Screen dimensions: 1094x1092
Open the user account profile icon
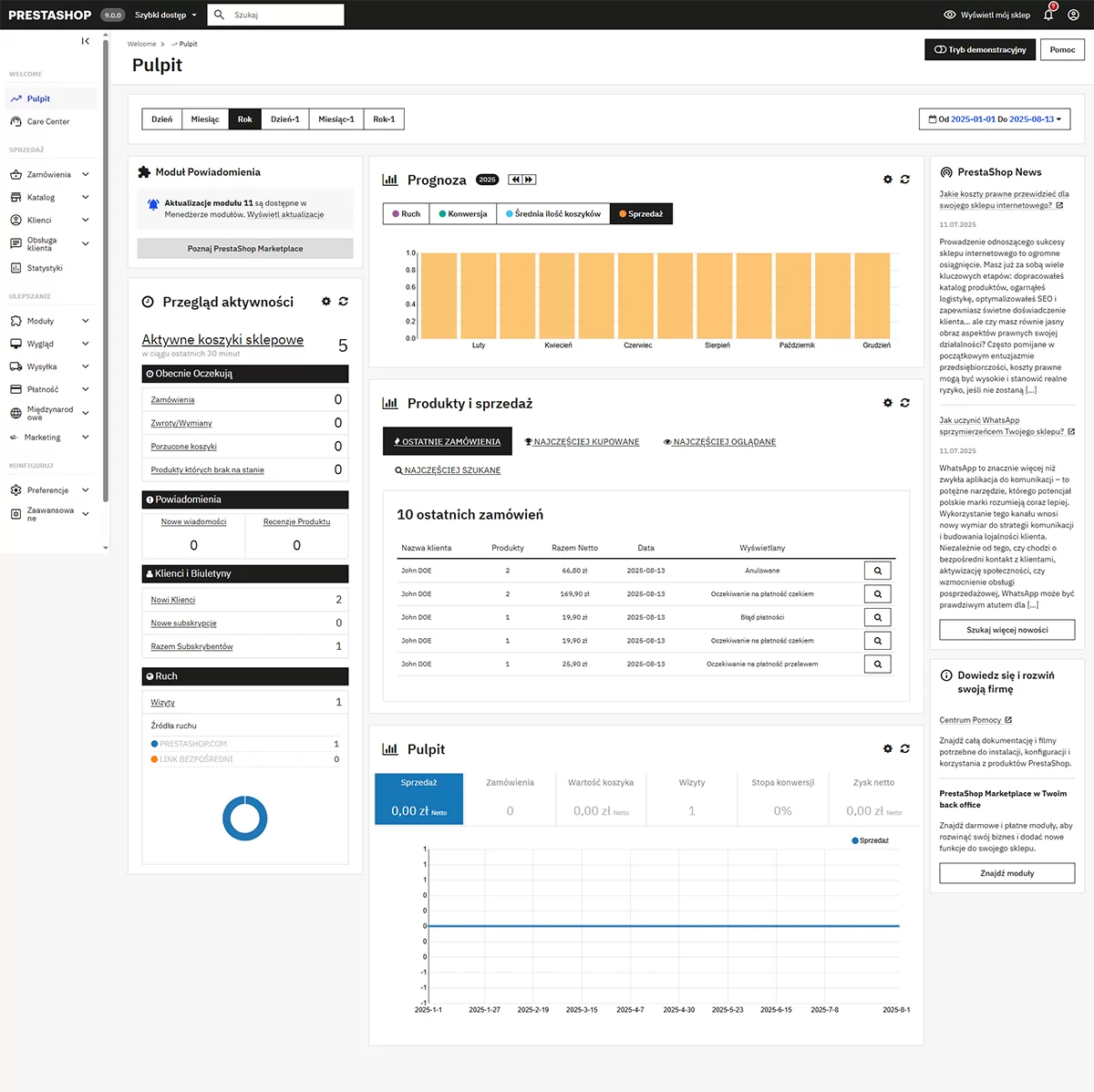click(x=1073, y=15)
